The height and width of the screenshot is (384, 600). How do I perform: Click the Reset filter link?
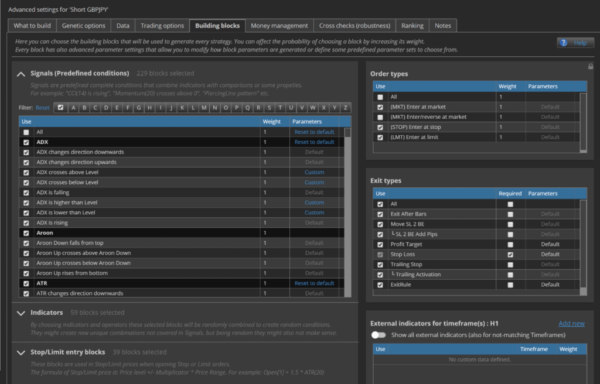[x=43, y=108]
